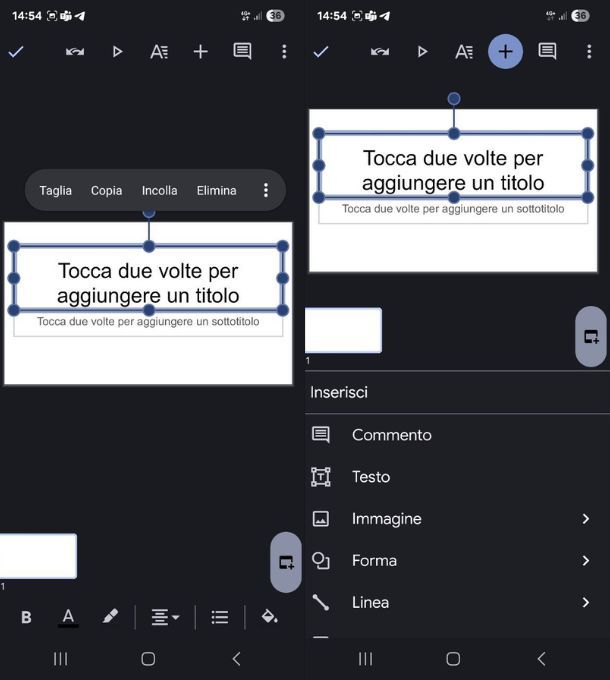This screenshot has width=610, height=680.
Task: Tap recent apps button in left navigation bar
Action: 60,659
